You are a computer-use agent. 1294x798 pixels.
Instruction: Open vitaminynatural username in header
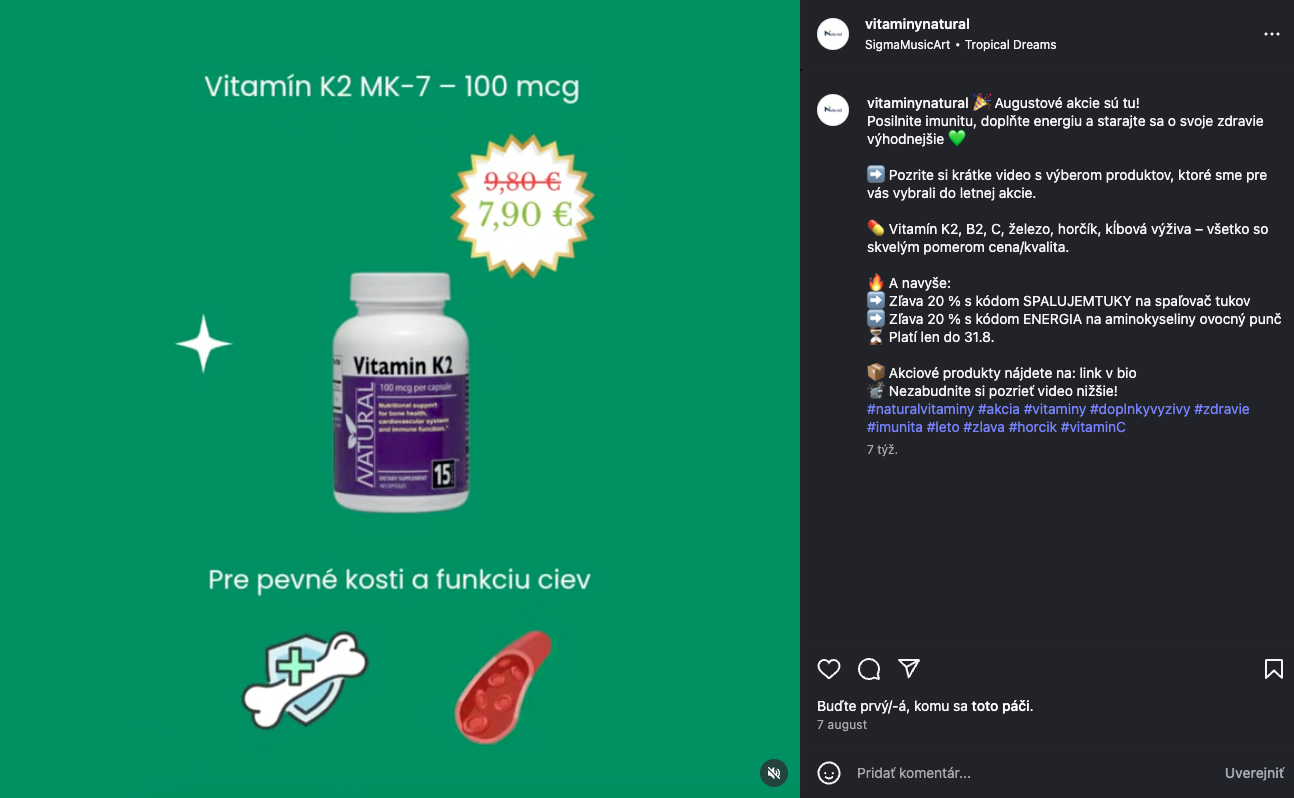[x=917, y=24]
